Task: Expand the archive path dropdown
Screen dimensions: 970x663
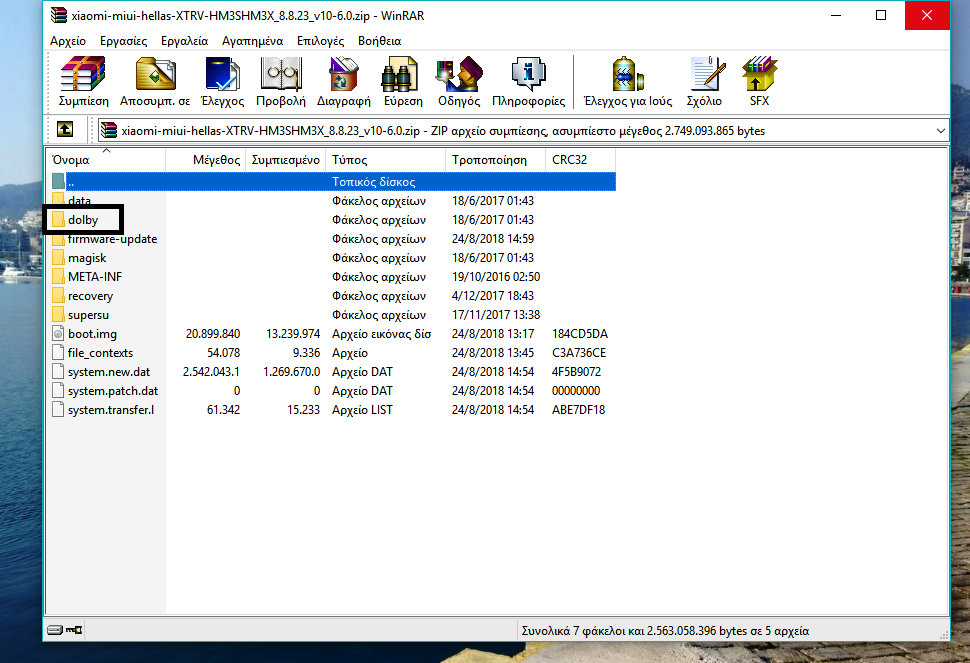Action: tap(939, 131)
